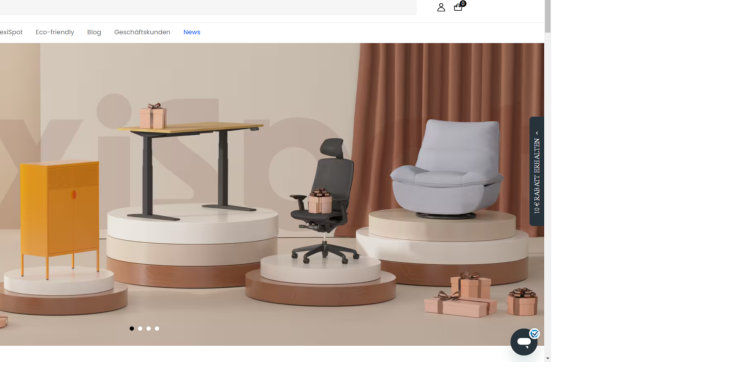
Task: Open the Geschäftskunden menu item
Action: pyautogui.click(x=142, y=32)
